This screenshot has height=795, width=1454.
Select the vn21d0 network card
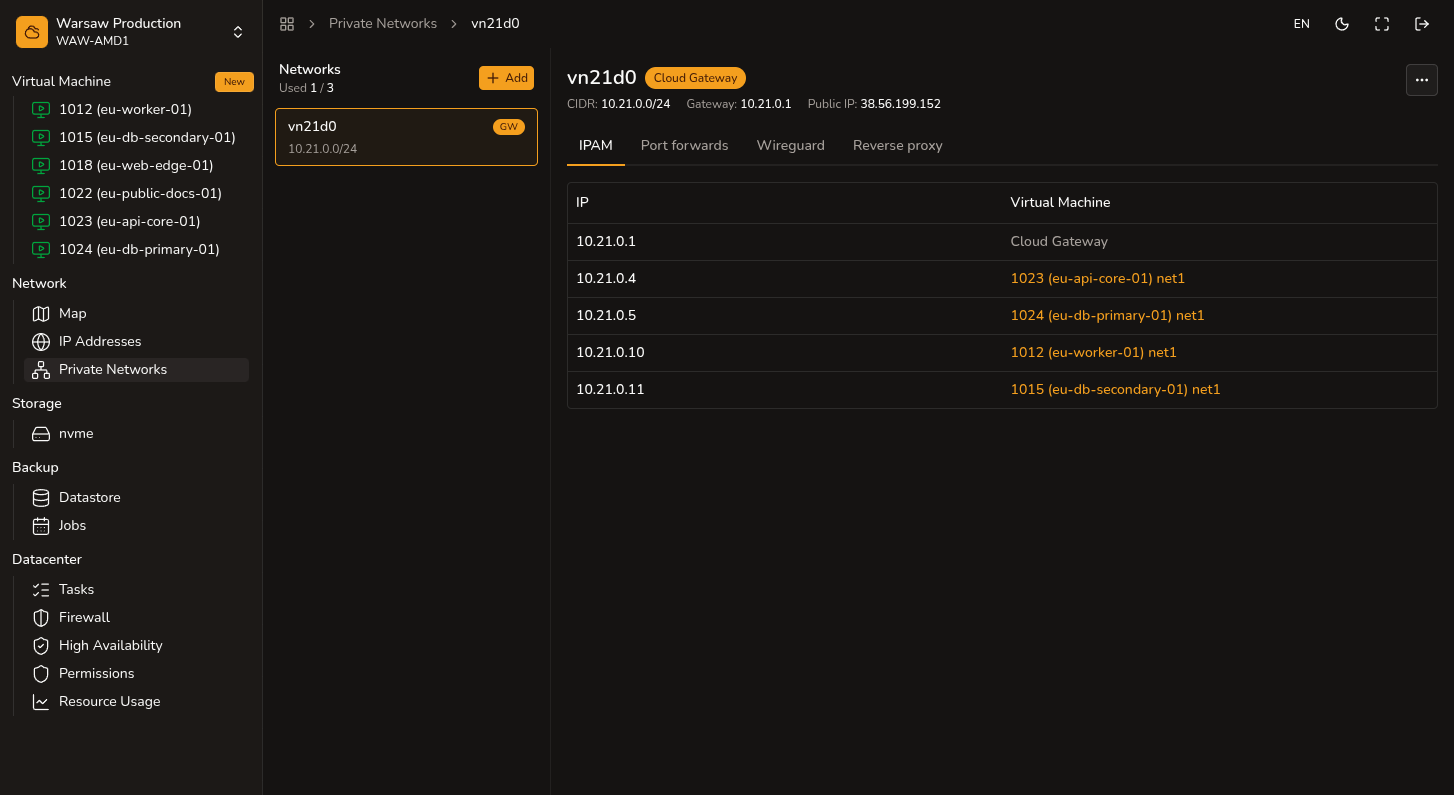coord(406,137)
